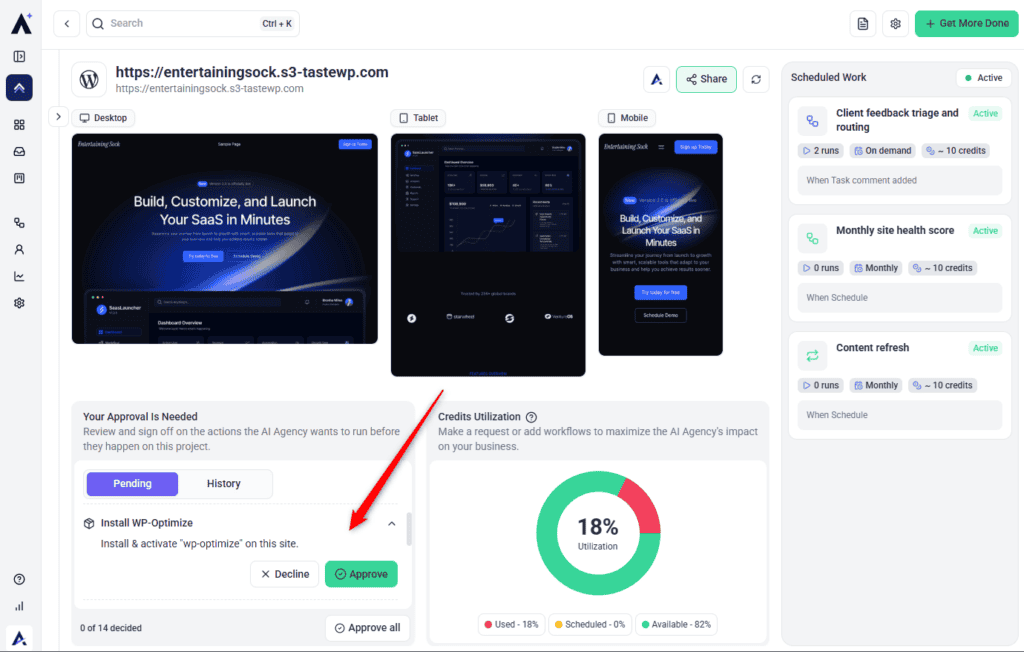The height and width of the screenshot is (652, 1024).
Task: Click the On demand chip
Action: (882, 151)
